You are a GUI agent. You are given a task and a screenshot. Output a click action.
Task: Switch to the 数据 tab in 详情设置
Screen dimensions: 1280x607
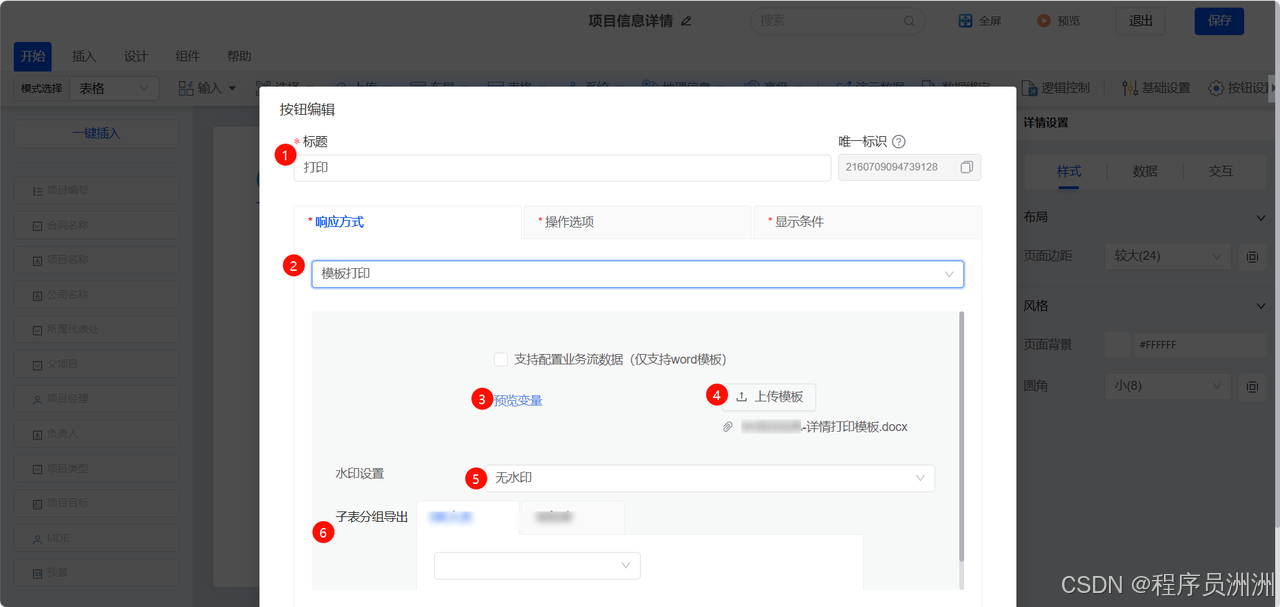1144,171
